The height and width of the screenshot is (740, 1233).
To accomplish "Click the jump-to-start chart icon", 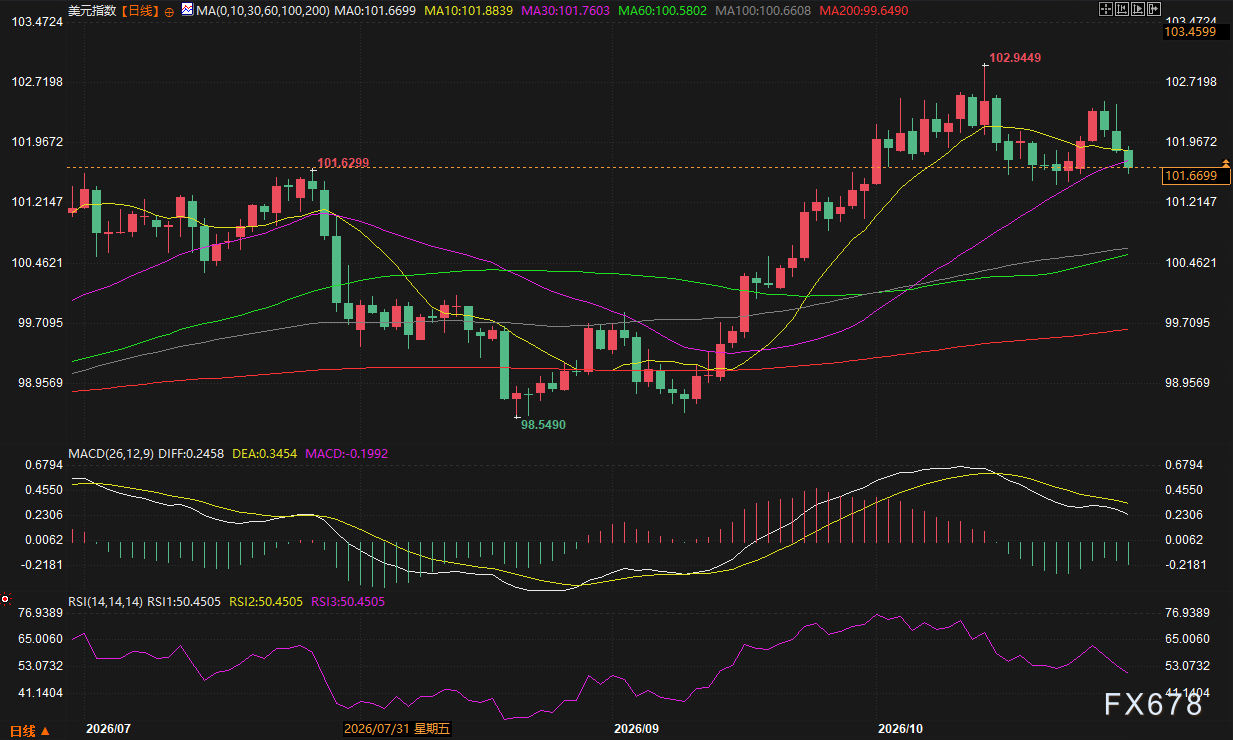I will [1122, 9].
